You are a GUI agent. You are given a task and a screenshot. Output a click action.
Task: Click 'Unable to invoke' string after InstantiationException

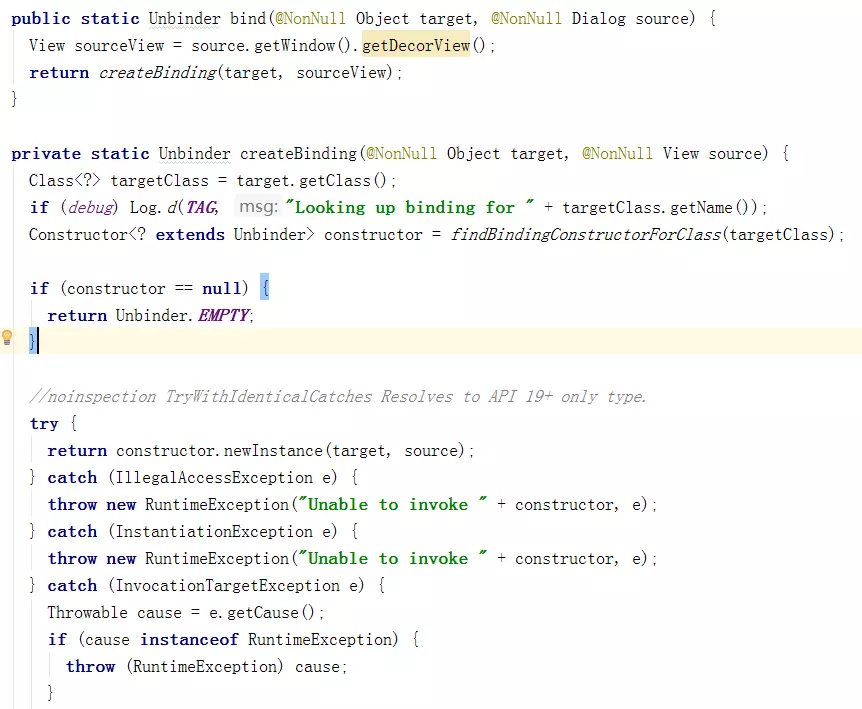(392, 558)
